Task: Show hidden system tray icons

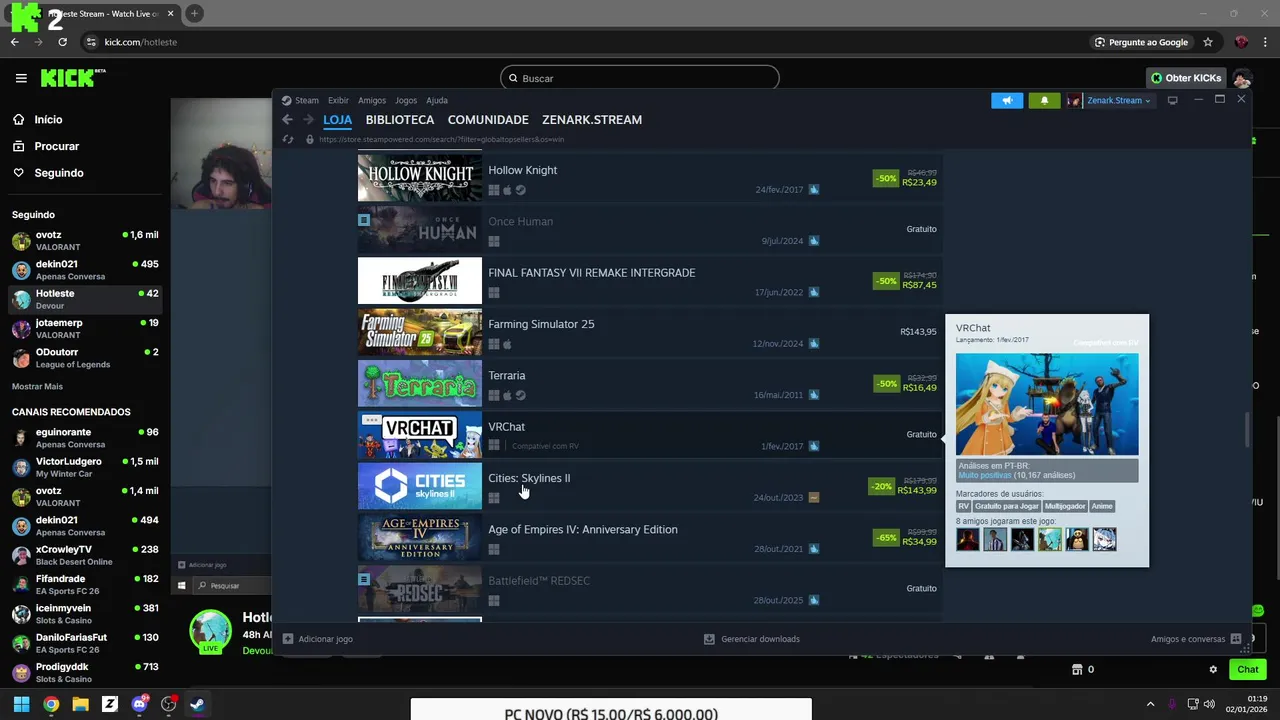Action: 1150,704
